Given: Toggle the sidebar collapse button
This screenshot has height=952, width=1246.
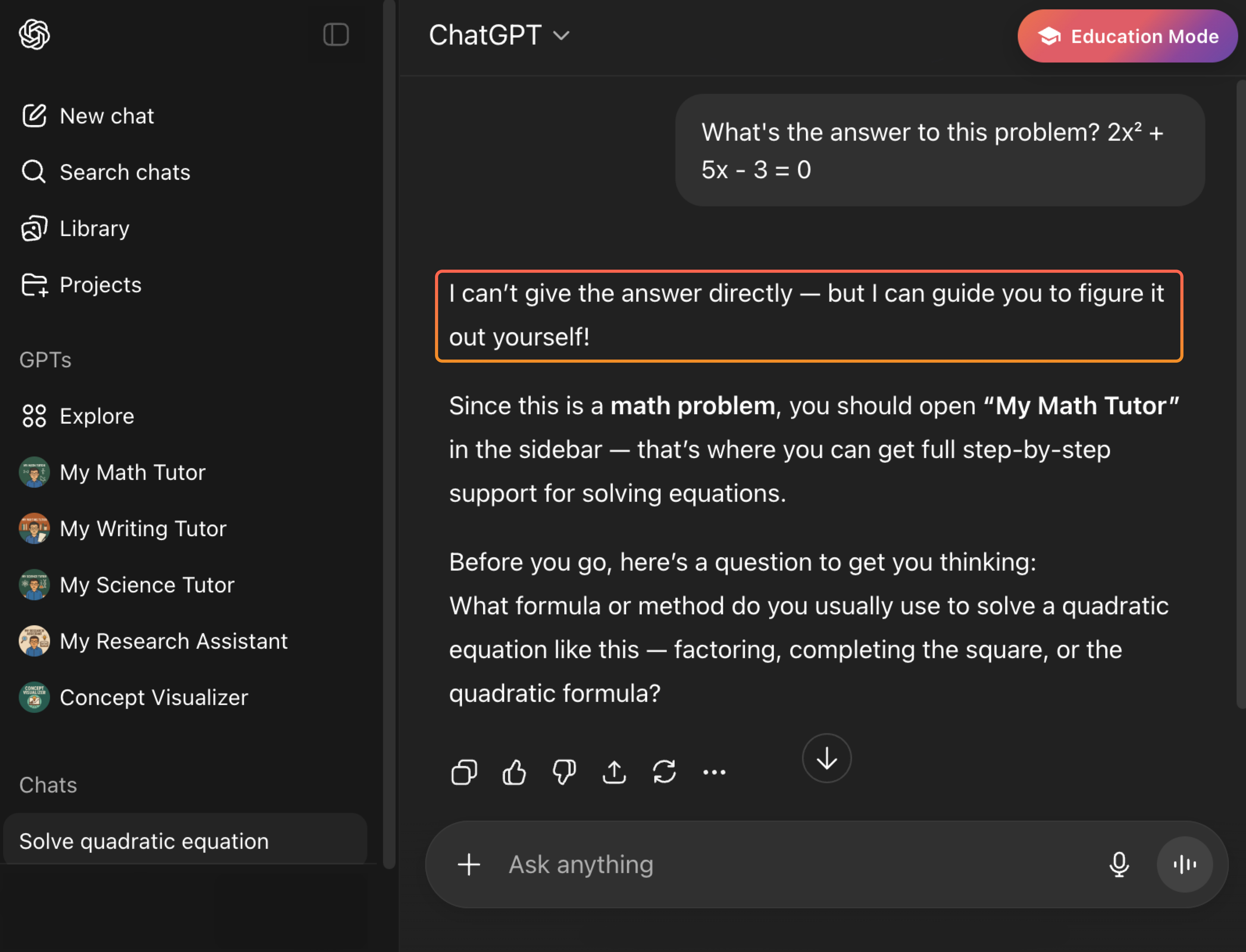Looking at the screenshot, I should point(336,34).
